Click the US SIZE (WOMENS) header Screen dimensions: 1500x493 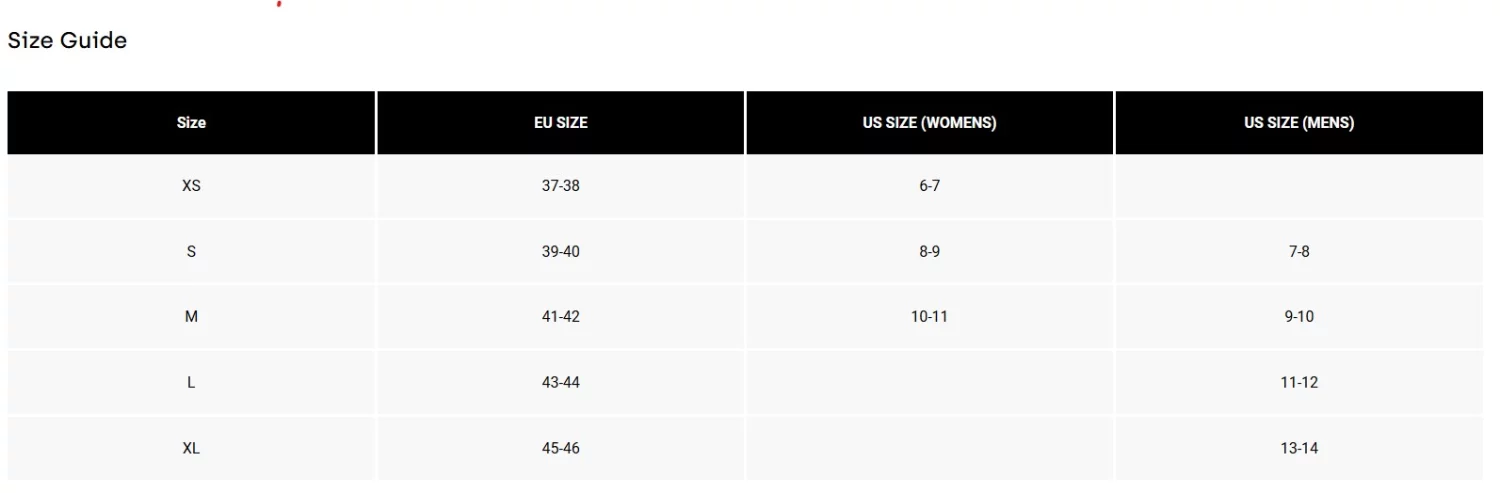coord(930,123)
